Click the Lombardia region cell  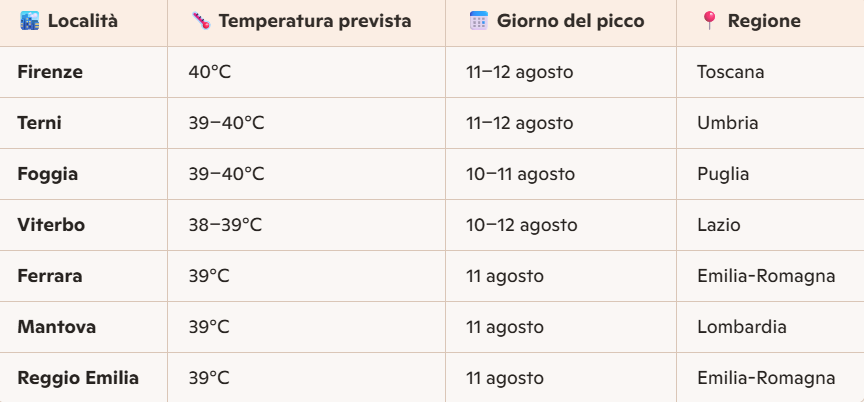coord(742,327)
